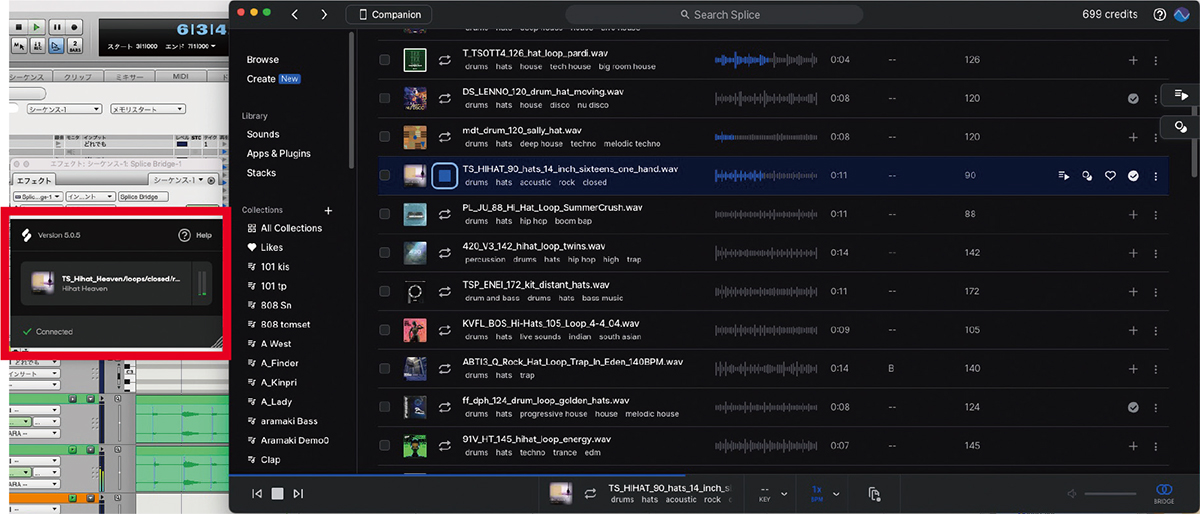Open the 808 Sn collection
This screenshot has height=514, width=1200.
tap(269, 305)
